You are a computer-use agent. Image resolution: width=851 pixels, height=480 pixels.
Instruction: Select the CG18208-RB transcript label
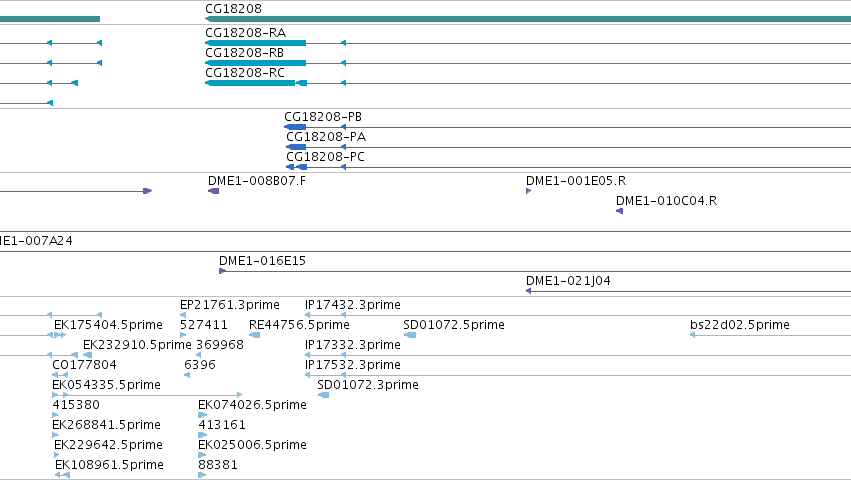point(244,53)
